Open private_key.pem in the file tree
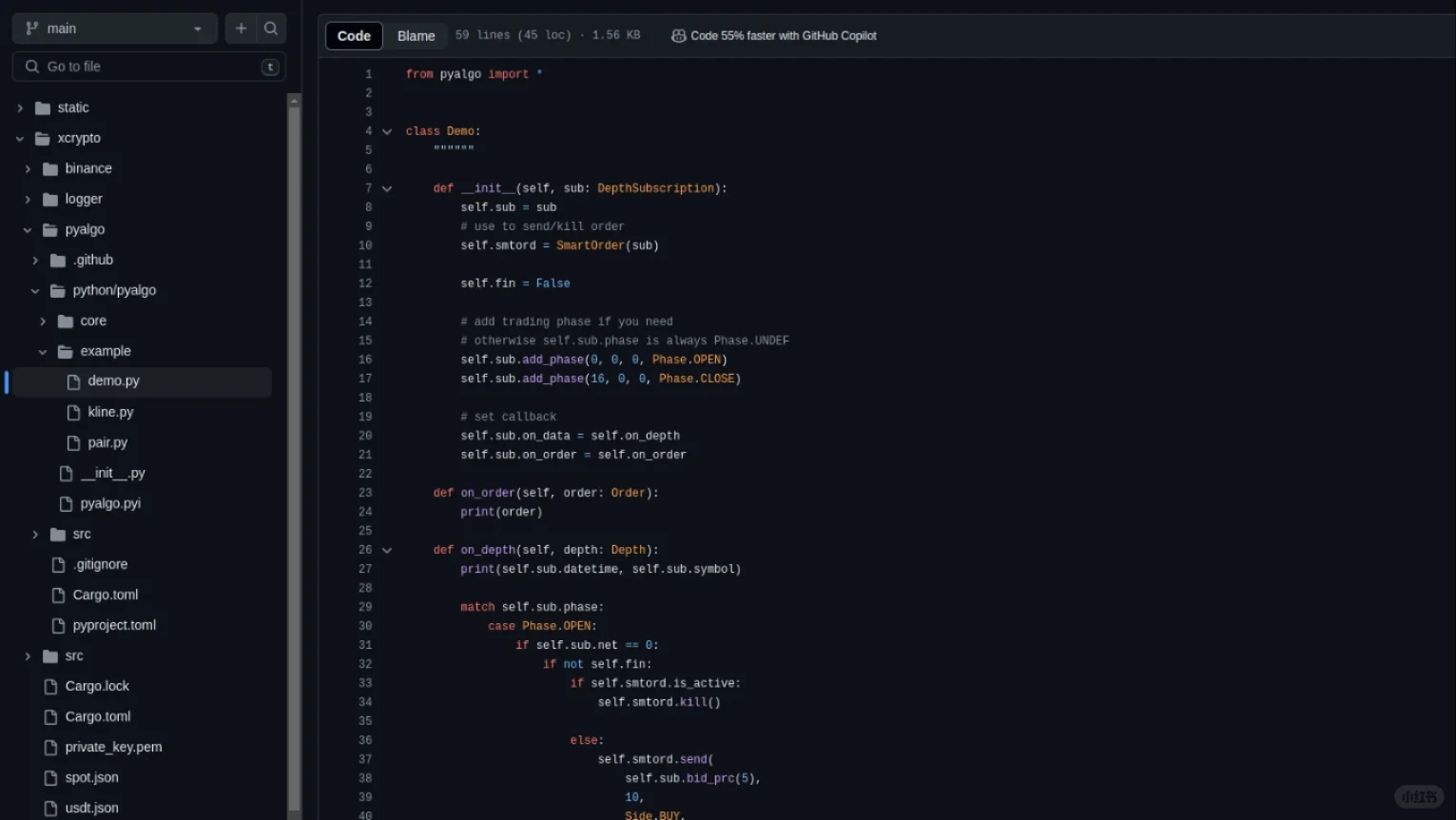Image resolution: width=1456 pixels, height=820 pixels. [x=113, y=747]
